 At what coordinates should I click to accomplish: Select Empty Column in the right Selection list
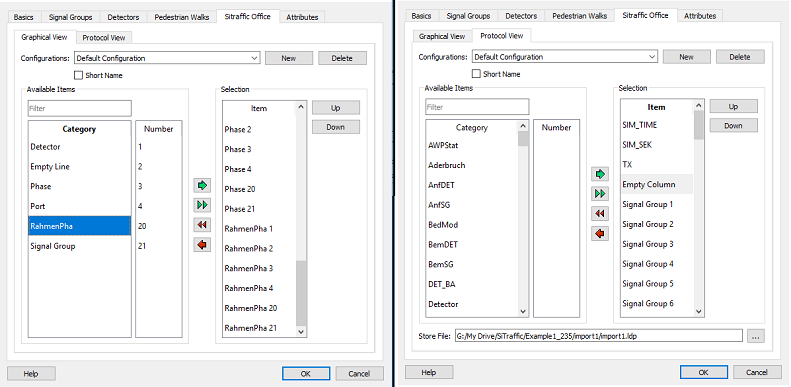(657, 184)
